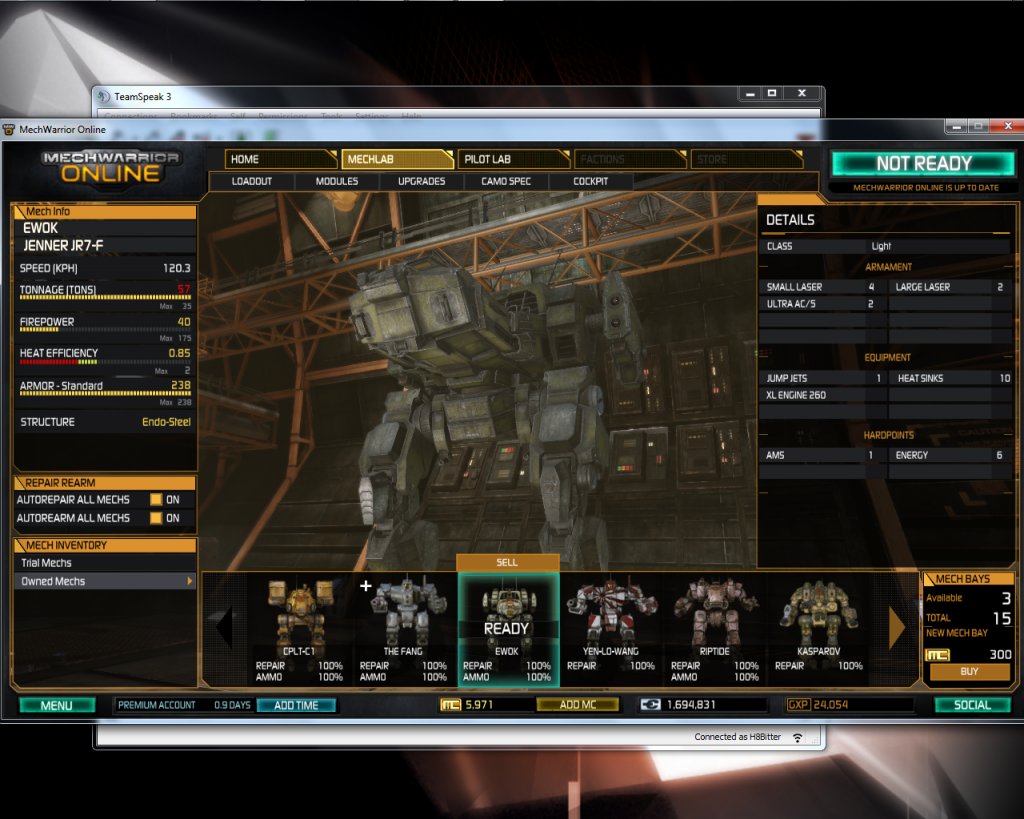Click the MECH INVENTORY panel header
The height and width of the screenshot is (819, 1024).
pyautogui.click(x=105, y=545)
